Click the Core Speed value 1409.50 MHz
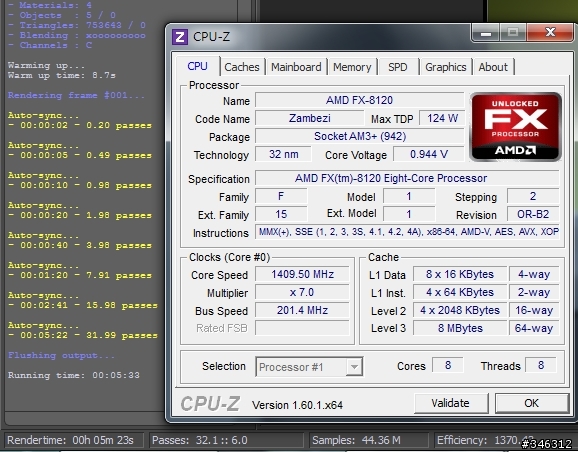 pyautogui.click(x=302, y=274)
